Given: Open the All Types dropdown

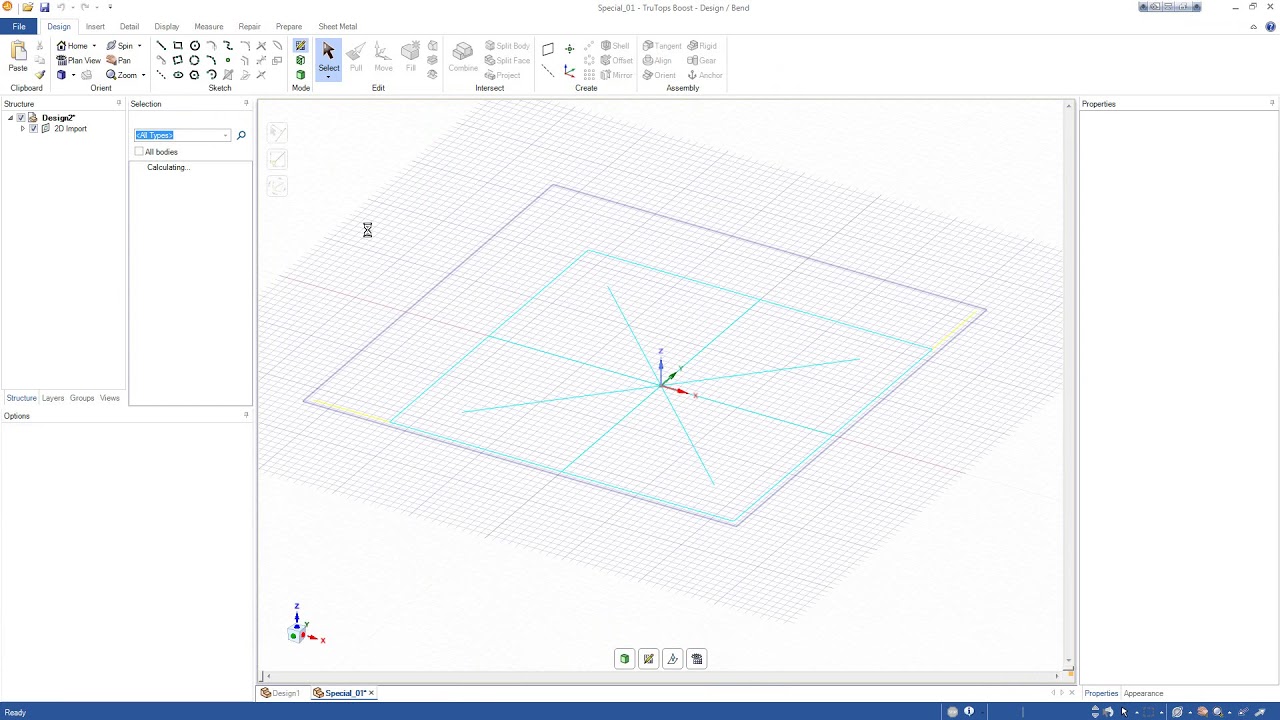Looking at the screenshot, I should (x=226, y=135).
